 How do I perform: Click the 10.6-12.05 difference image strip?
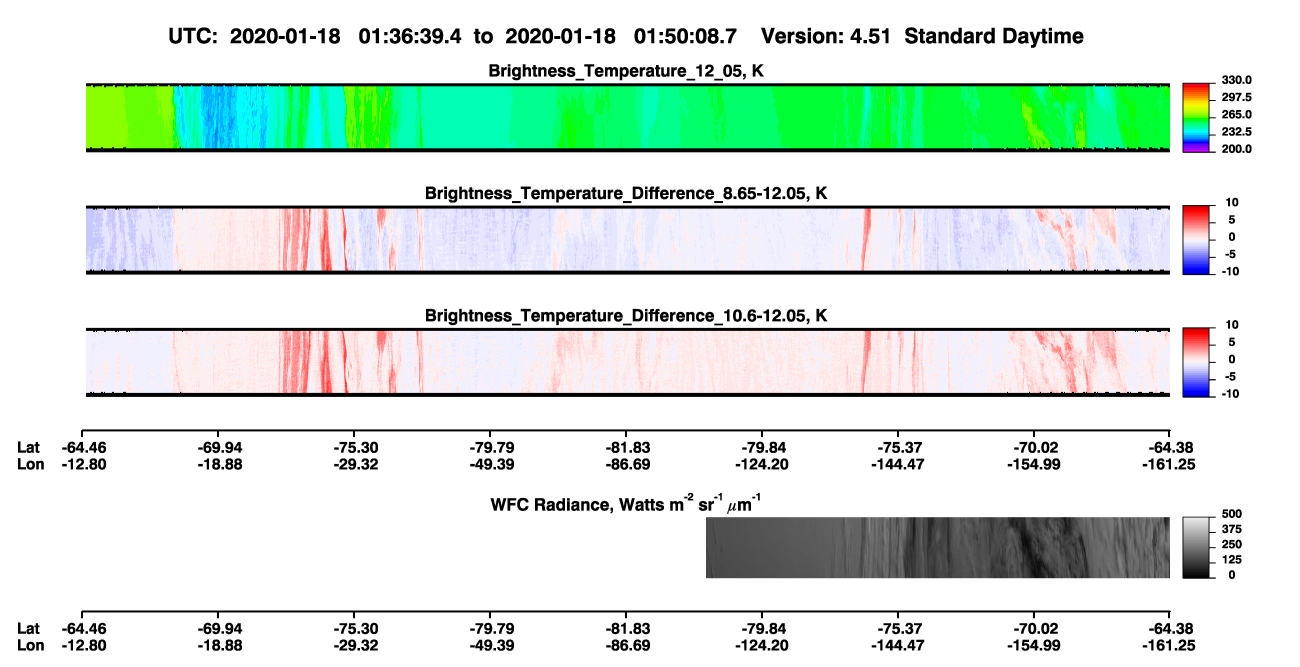click(627, 361)
